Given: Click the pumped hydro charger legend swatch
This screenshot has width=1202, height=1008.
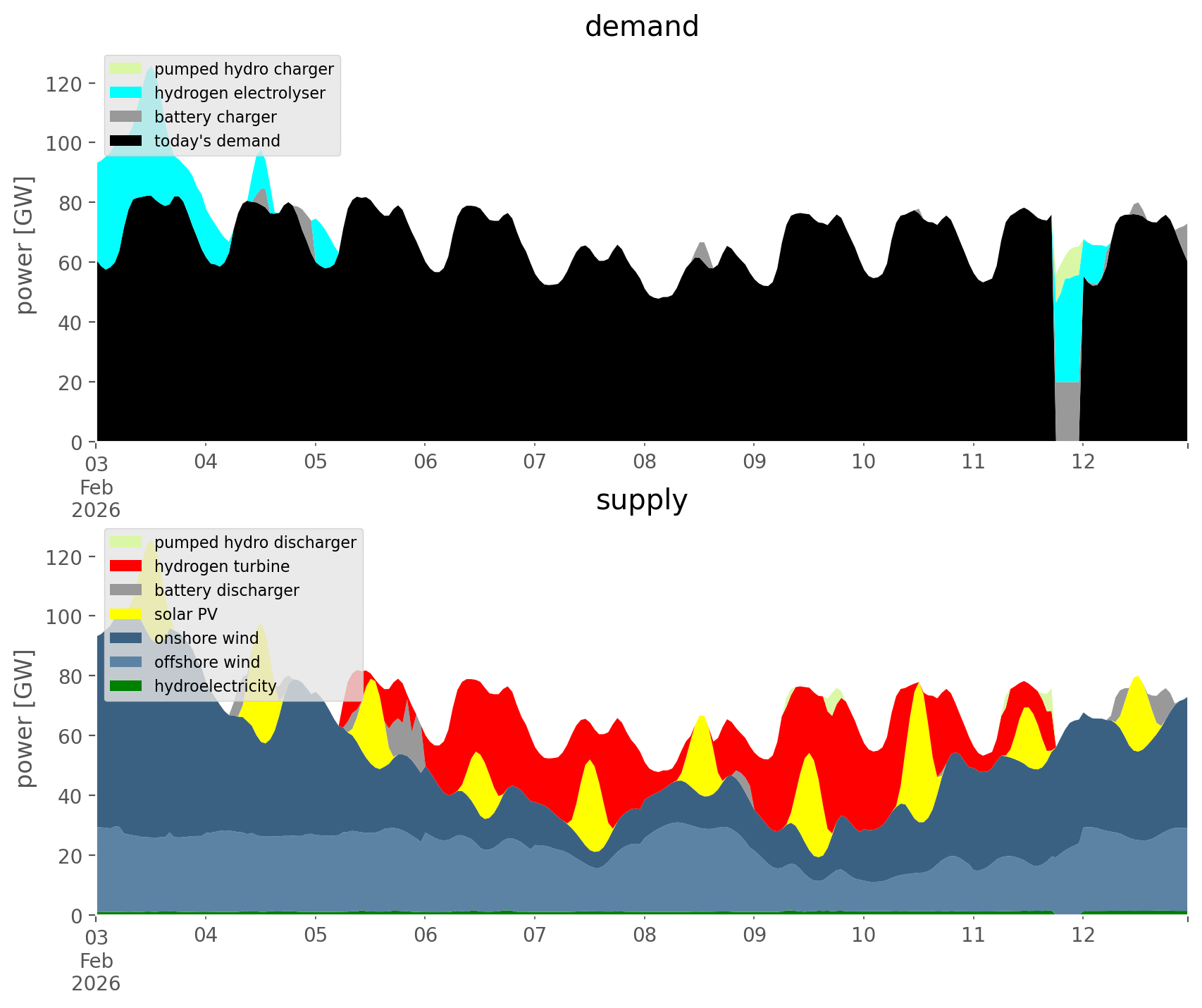Looking at the screenshot, I should tap(126, 69).
